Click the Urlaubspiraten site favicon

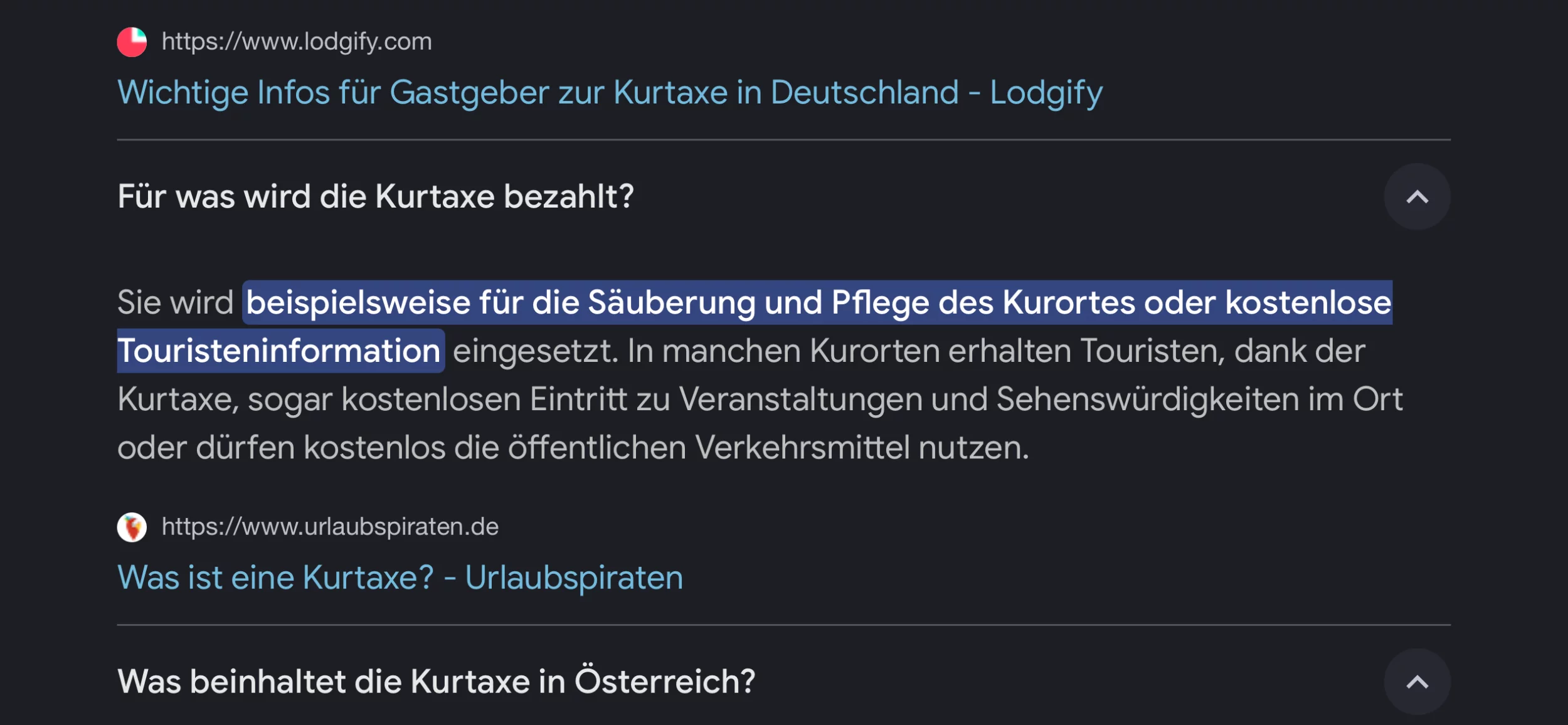(132, 527)
